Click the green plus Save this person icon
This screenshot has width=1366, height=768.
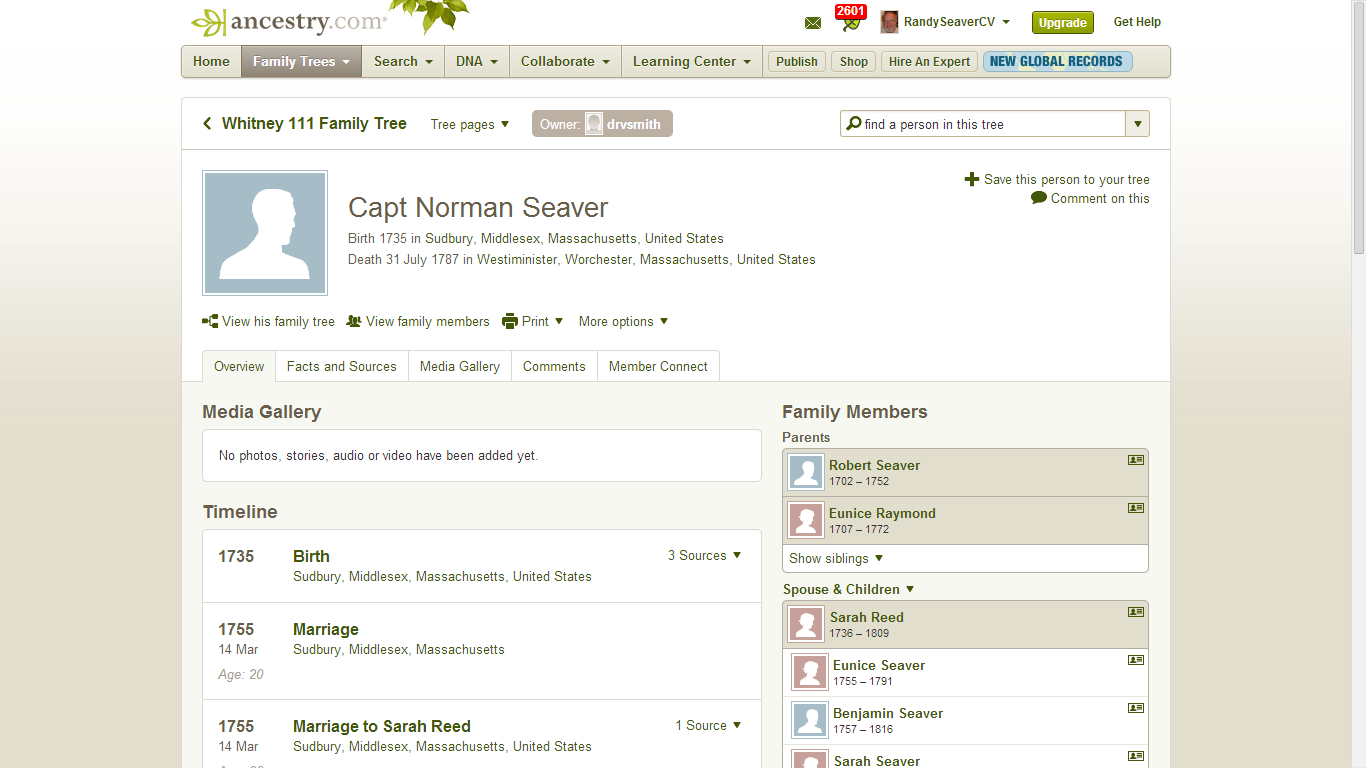pos(971,179)
